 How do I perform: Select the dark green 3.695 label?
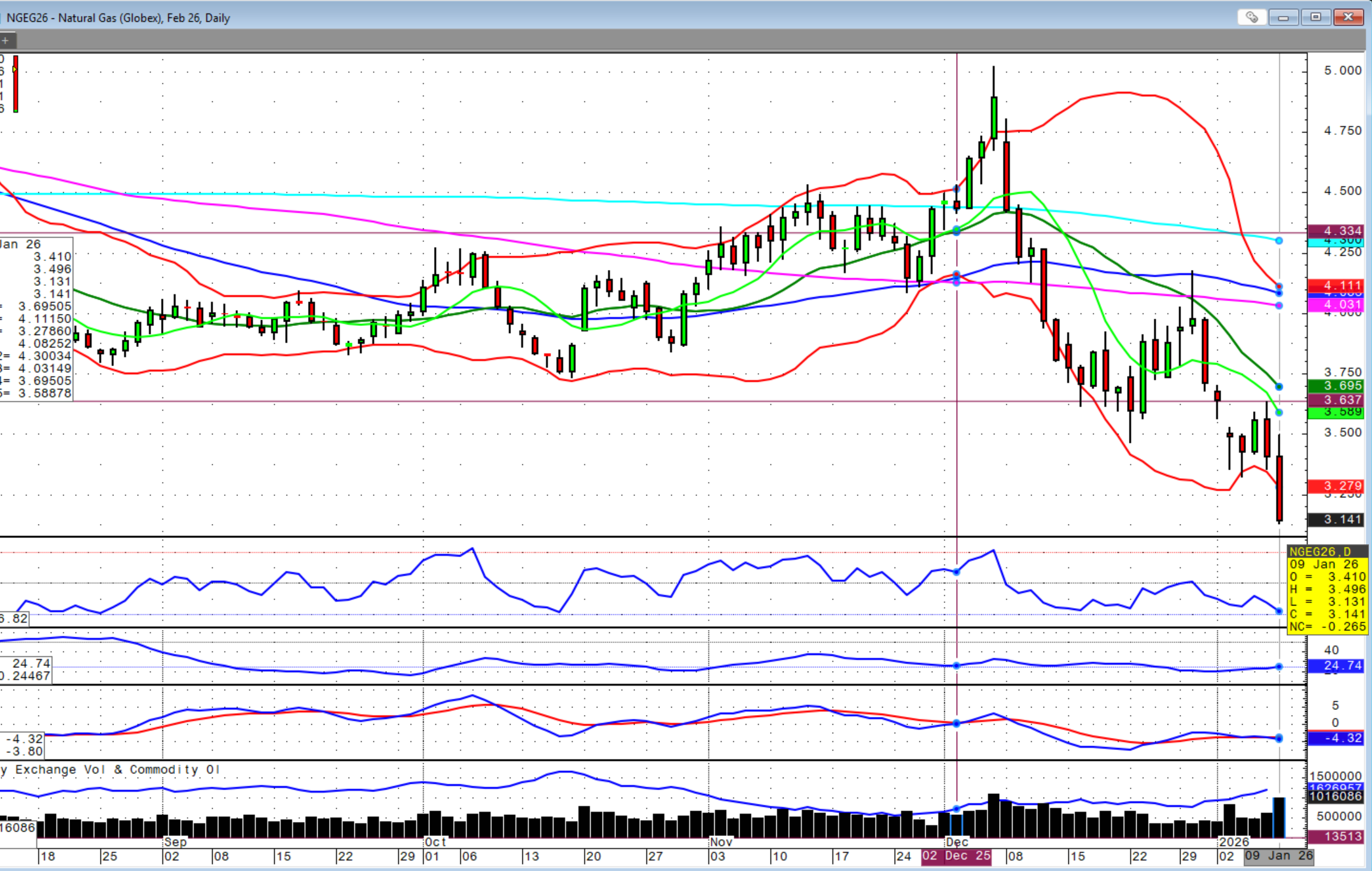[x=1335, y=386]
